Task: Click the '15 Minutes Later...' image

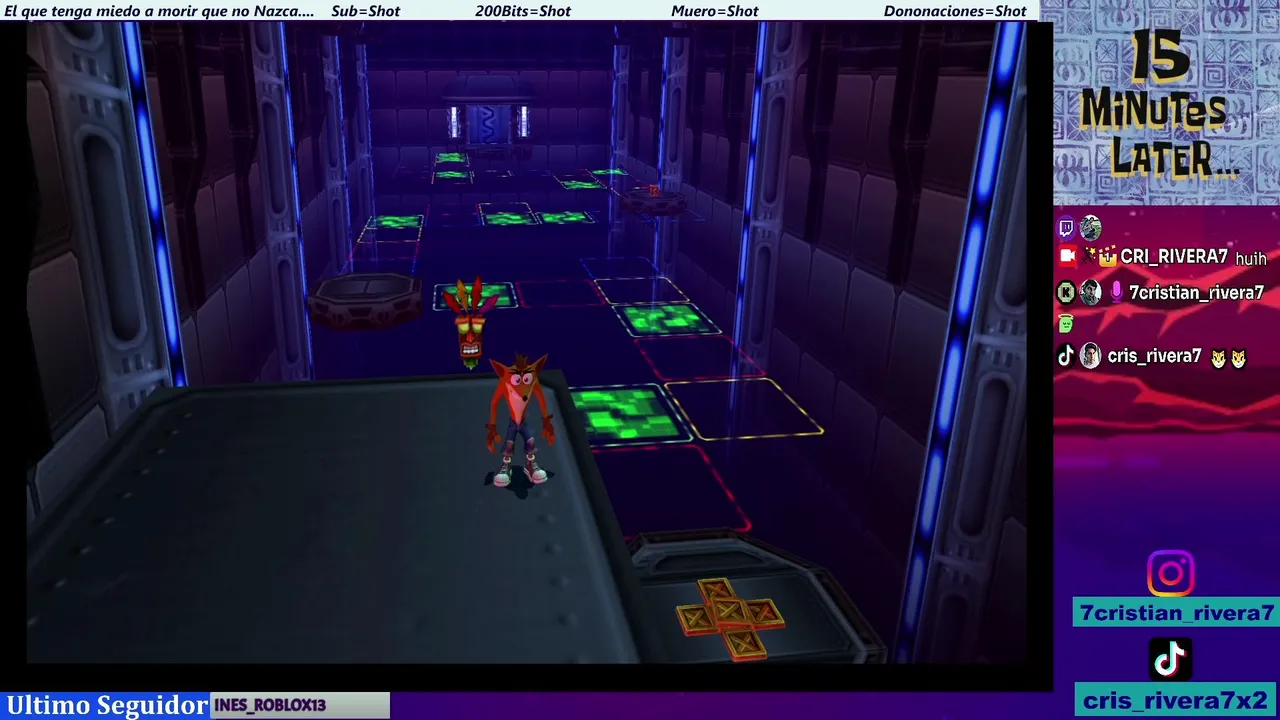Action: 1166,102
